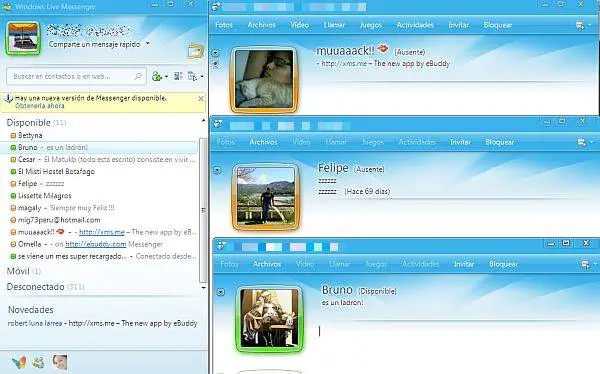Click Fotos in the muuaaack!! window
600x374 pixels.
tap(224, 25)
